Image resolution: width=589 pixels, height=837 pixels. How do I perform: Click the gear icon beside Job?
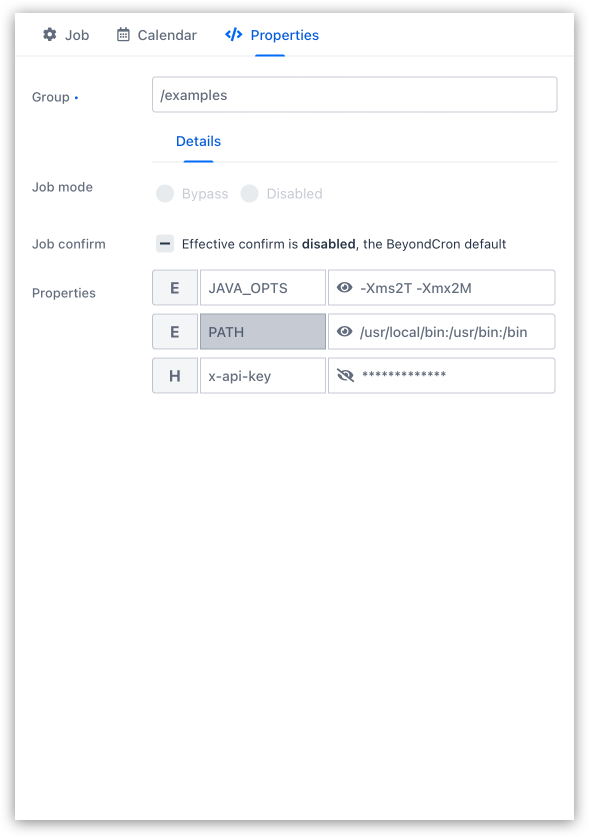click(50, 35)
